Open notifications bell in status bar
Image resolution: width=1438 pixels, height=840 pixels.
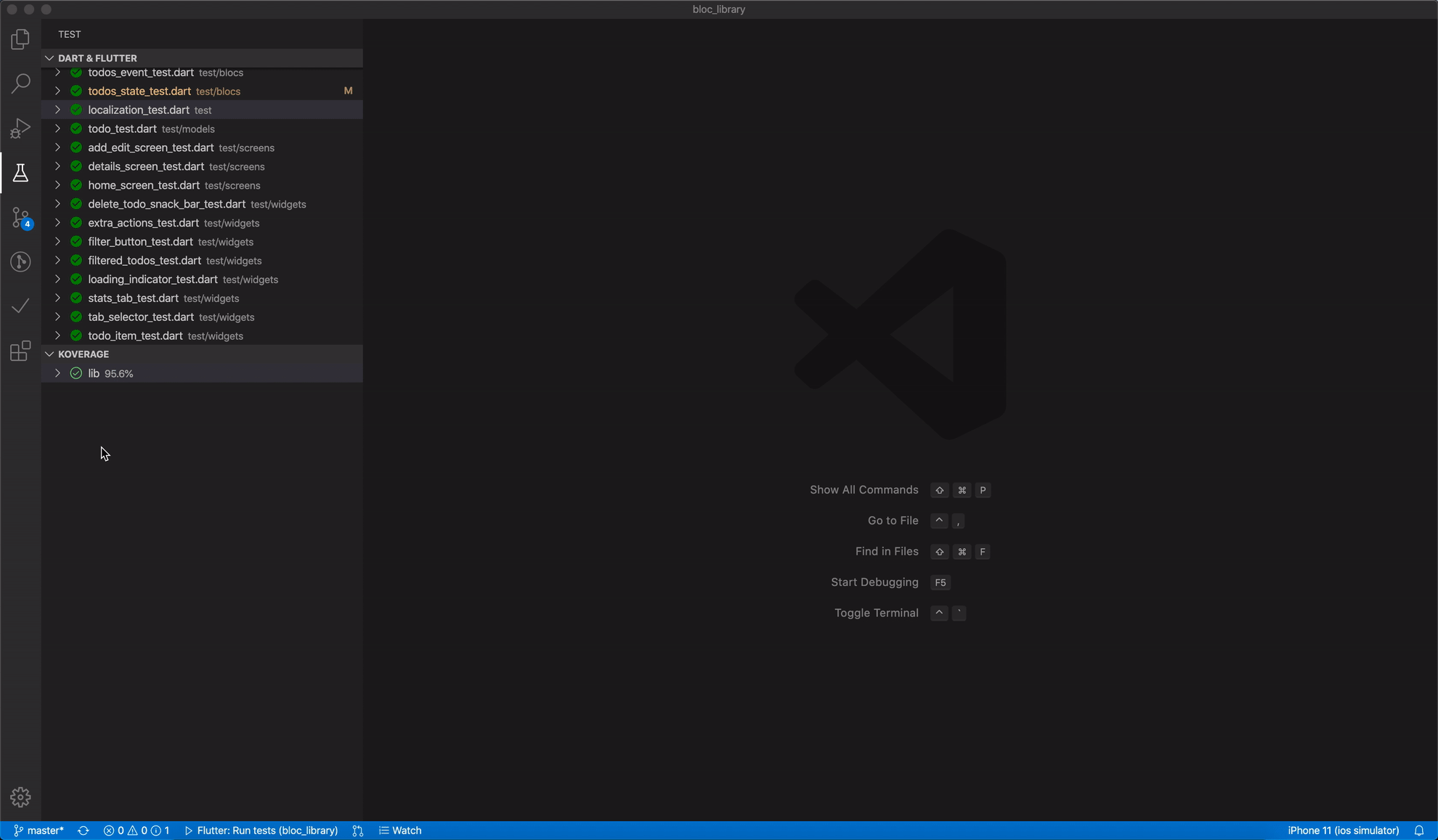pyautogui.click(x=1418, y=831)
